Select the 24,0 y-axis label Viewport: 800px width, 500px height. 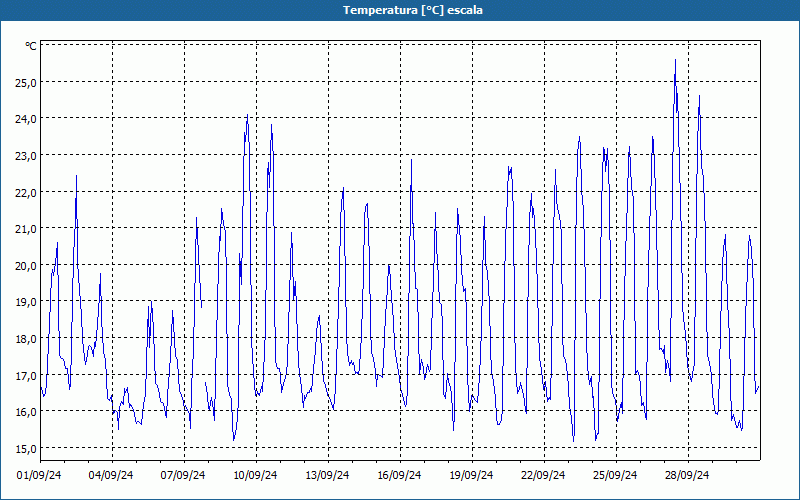[x=26, y=119]
